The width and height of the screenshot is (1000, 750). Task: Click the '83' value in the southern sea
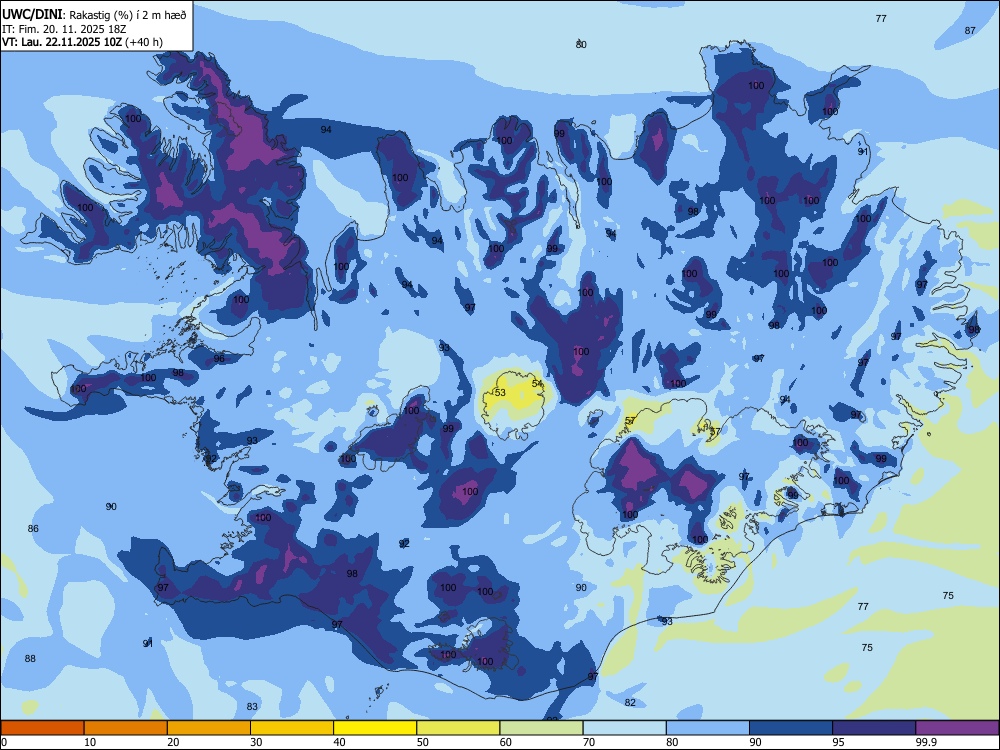pyautogui.click(x=252, y=706)
